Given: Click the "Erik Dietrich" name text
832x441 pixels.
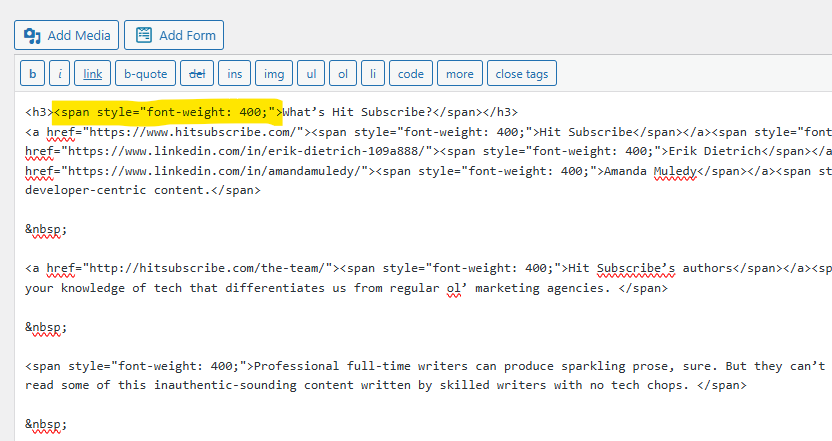Looking at the screenshot, I should click(x=715, y=151).
